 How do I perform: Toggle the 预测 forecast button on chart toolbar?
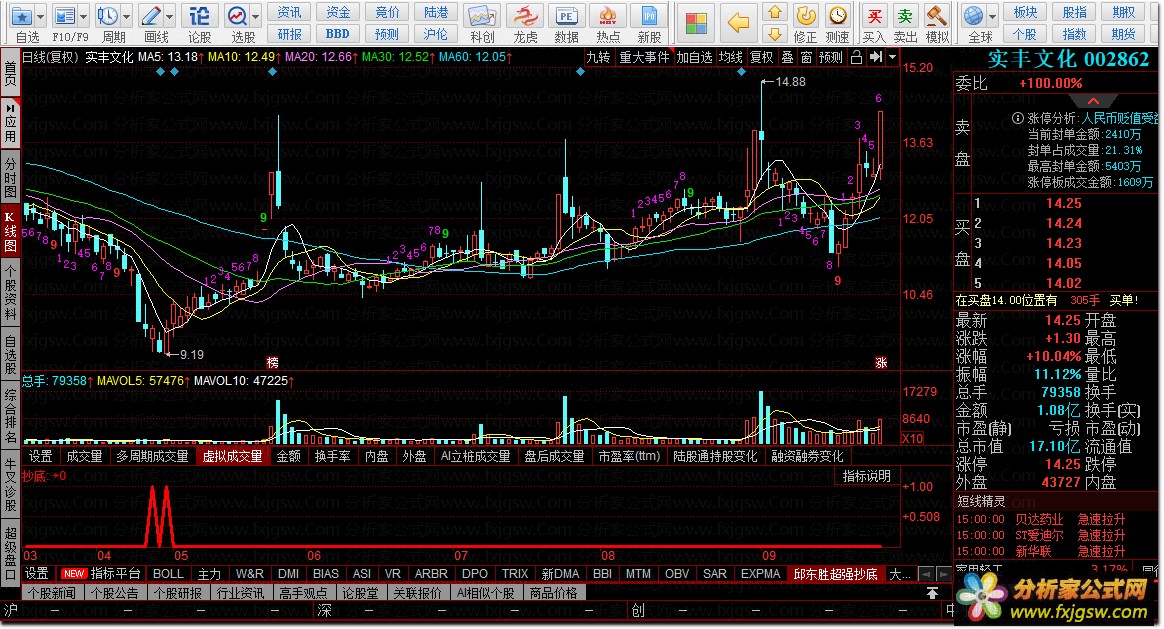pyautogui.click(x=831, y=57)
